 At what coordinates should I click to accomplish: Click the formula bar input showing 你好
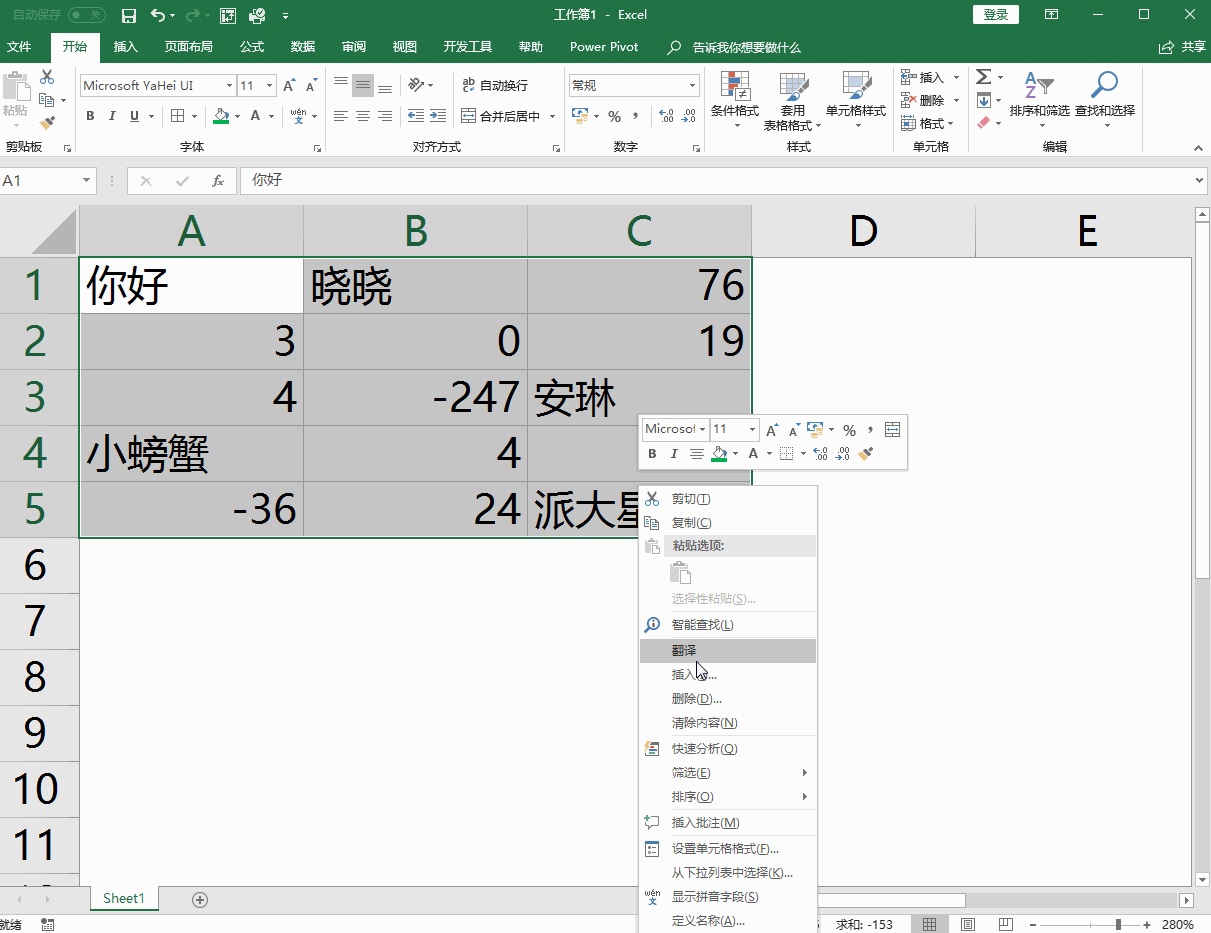pos(700,181)
